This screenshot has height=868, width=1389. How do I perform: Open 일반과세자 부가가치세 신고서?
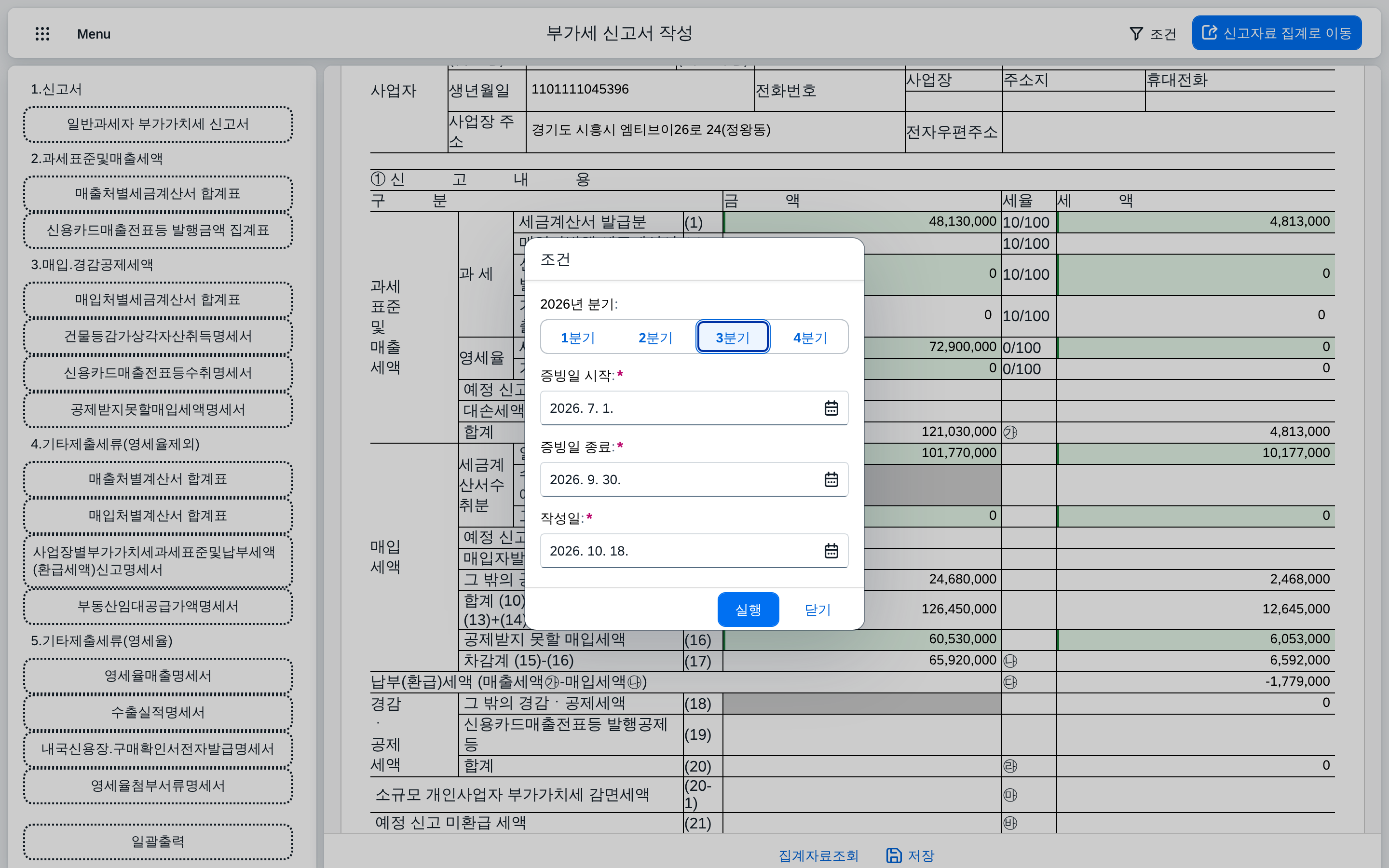point(158,124)
